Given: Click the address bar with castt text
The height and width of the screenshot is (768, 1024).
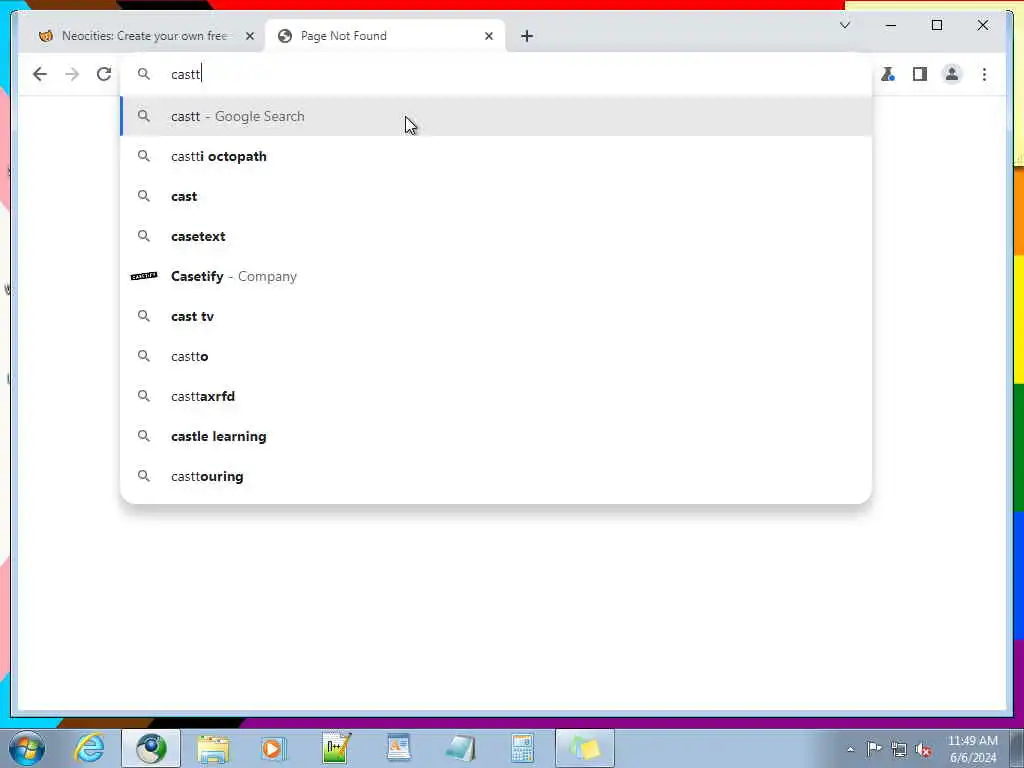Looking at the screenshot, I should pyautogui.click(x=496, y=74).
